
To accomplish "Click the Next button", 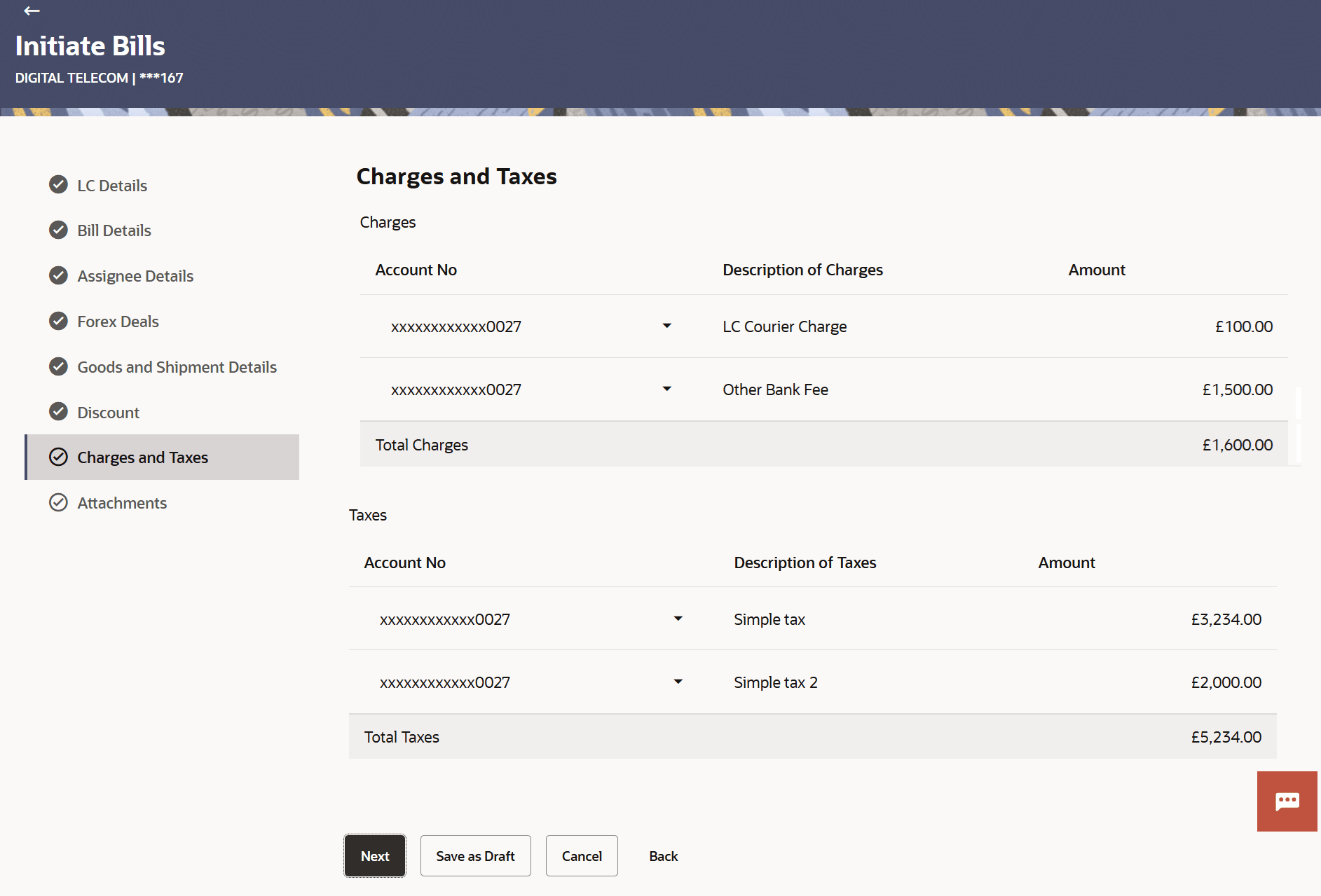I will 375,856.
